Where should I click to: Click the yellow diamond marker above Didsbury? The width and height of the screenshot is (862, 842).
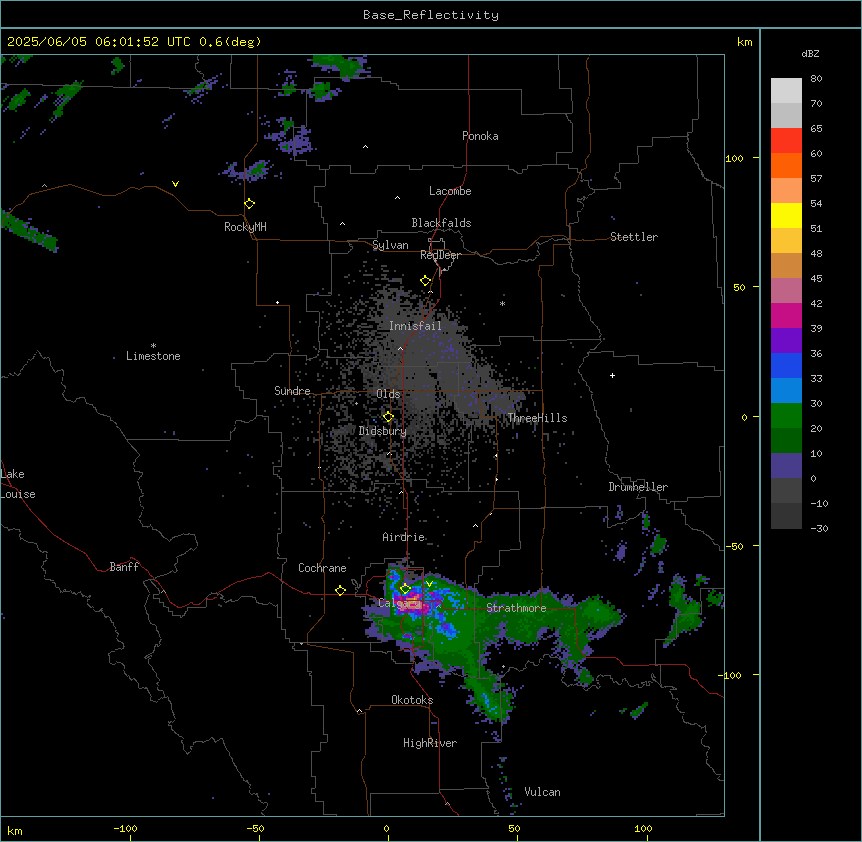coord(389,417)
